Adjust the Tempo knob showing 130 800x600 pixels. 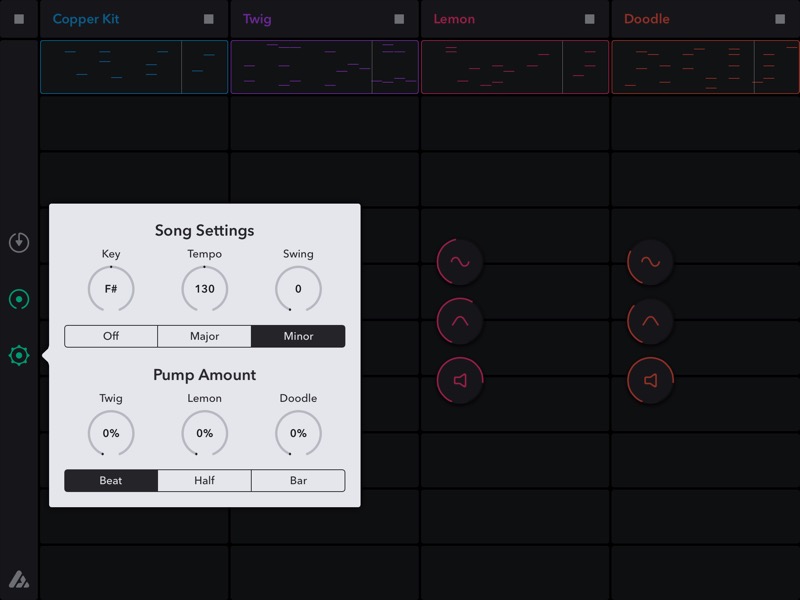(205, 289)
